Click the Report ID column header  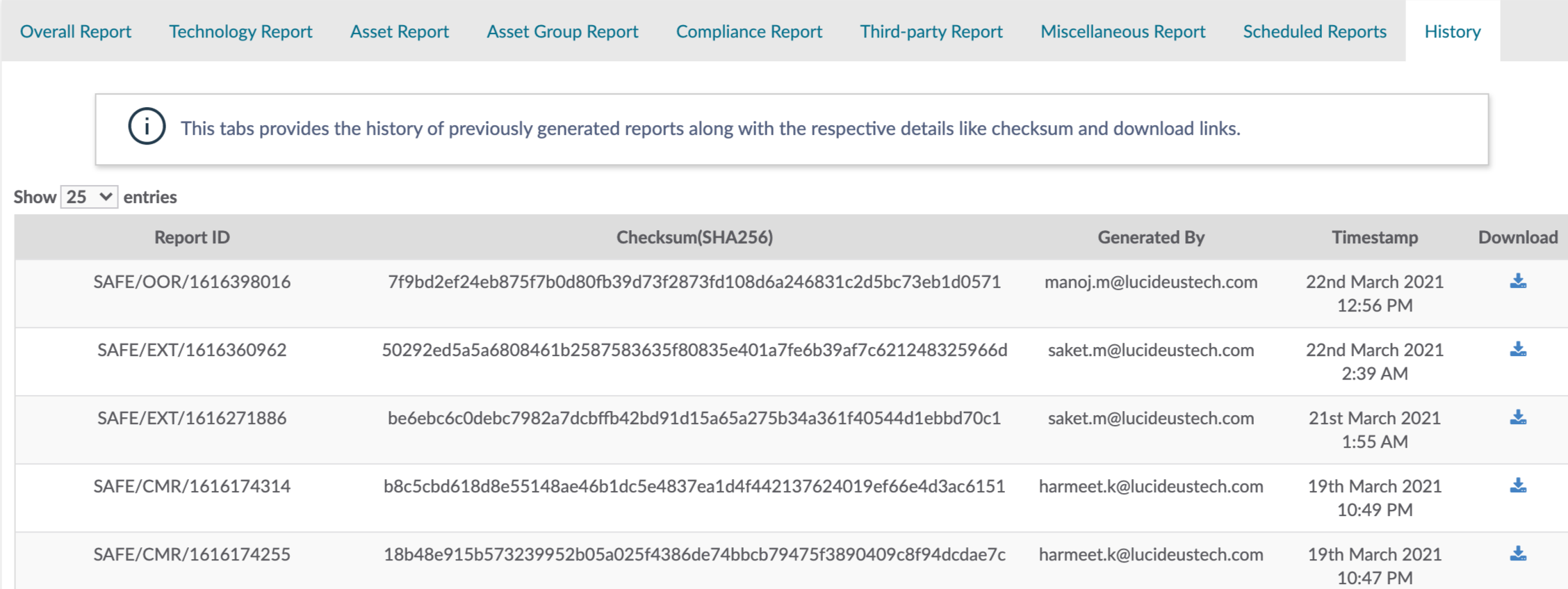(x=192, y=237)
